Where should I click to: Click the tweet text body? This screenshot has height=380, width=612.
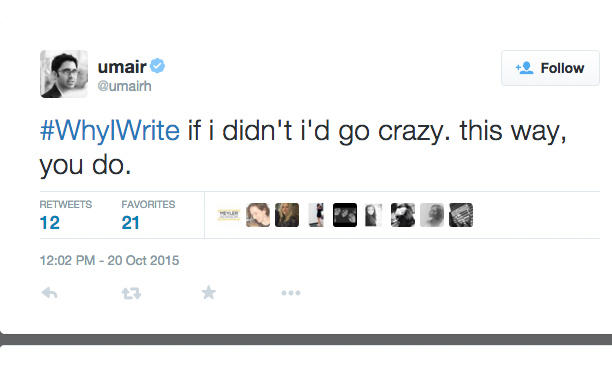303,148
